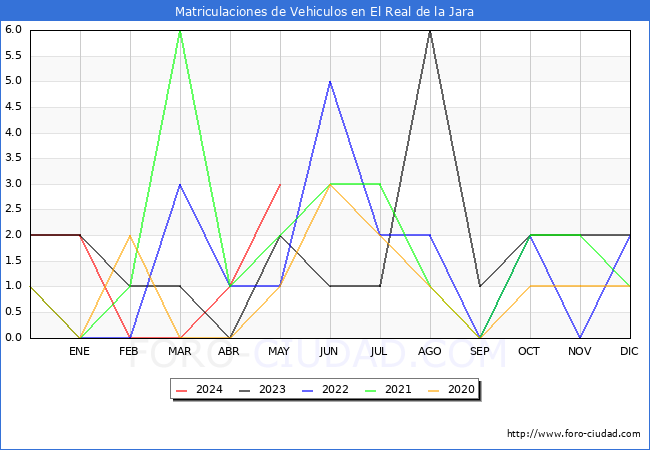Click the MAY month axis label

[x=279, y=351]
